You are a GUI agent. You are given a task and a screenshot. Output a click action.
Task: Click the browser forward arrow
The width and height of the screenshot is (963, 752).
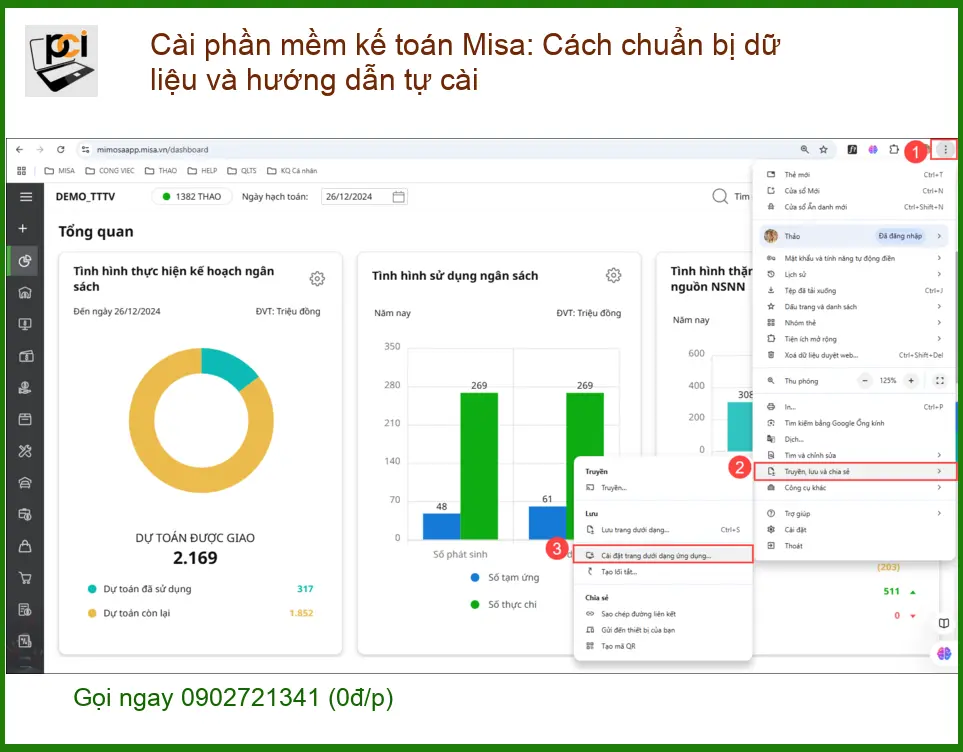click(x=40, y=149)
